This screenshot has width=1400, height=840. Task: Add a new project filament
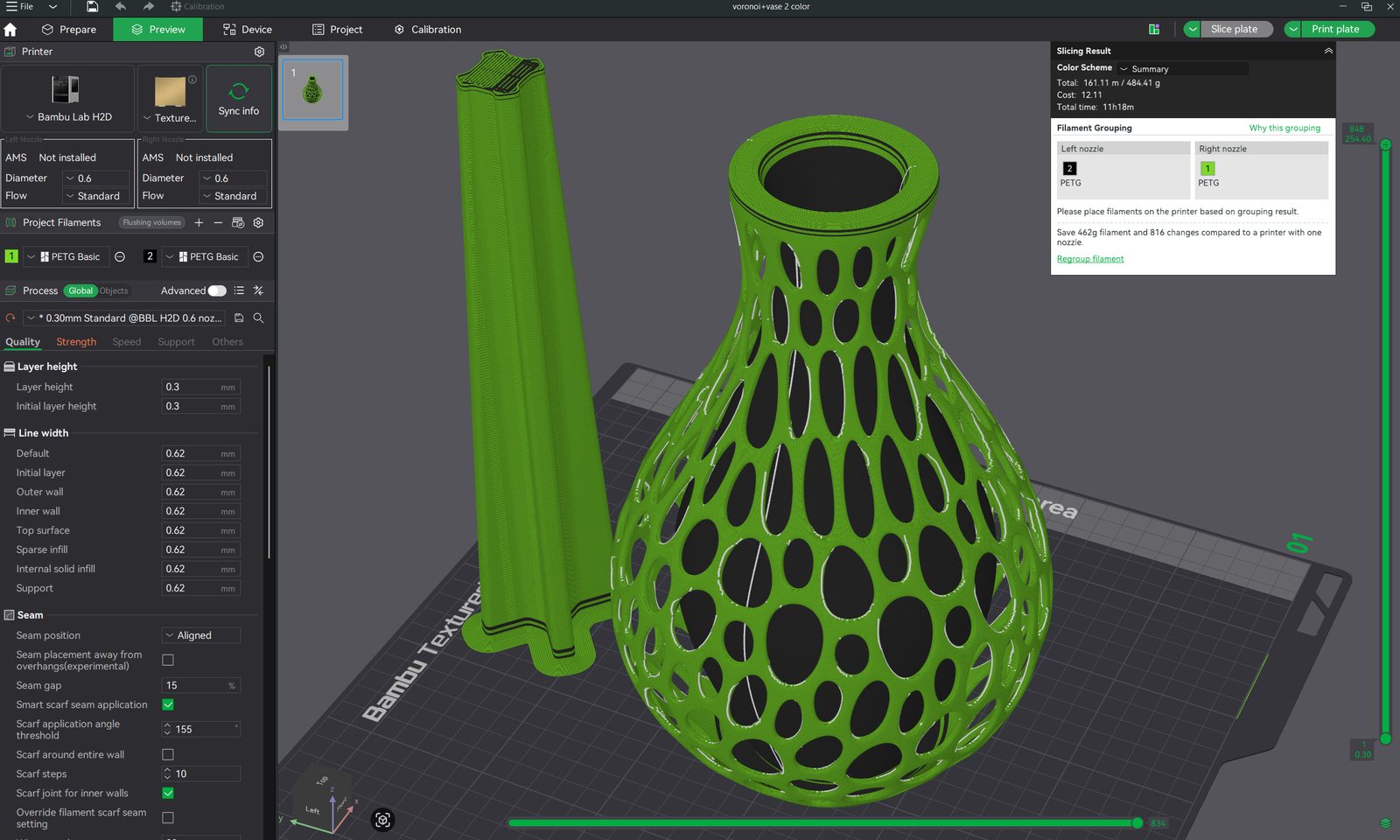click(x=199, y=223)
